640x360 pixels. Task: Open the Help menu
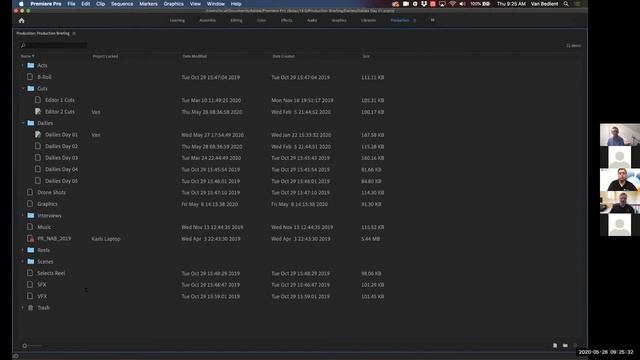pyautogui.click(x=236, y=4)
